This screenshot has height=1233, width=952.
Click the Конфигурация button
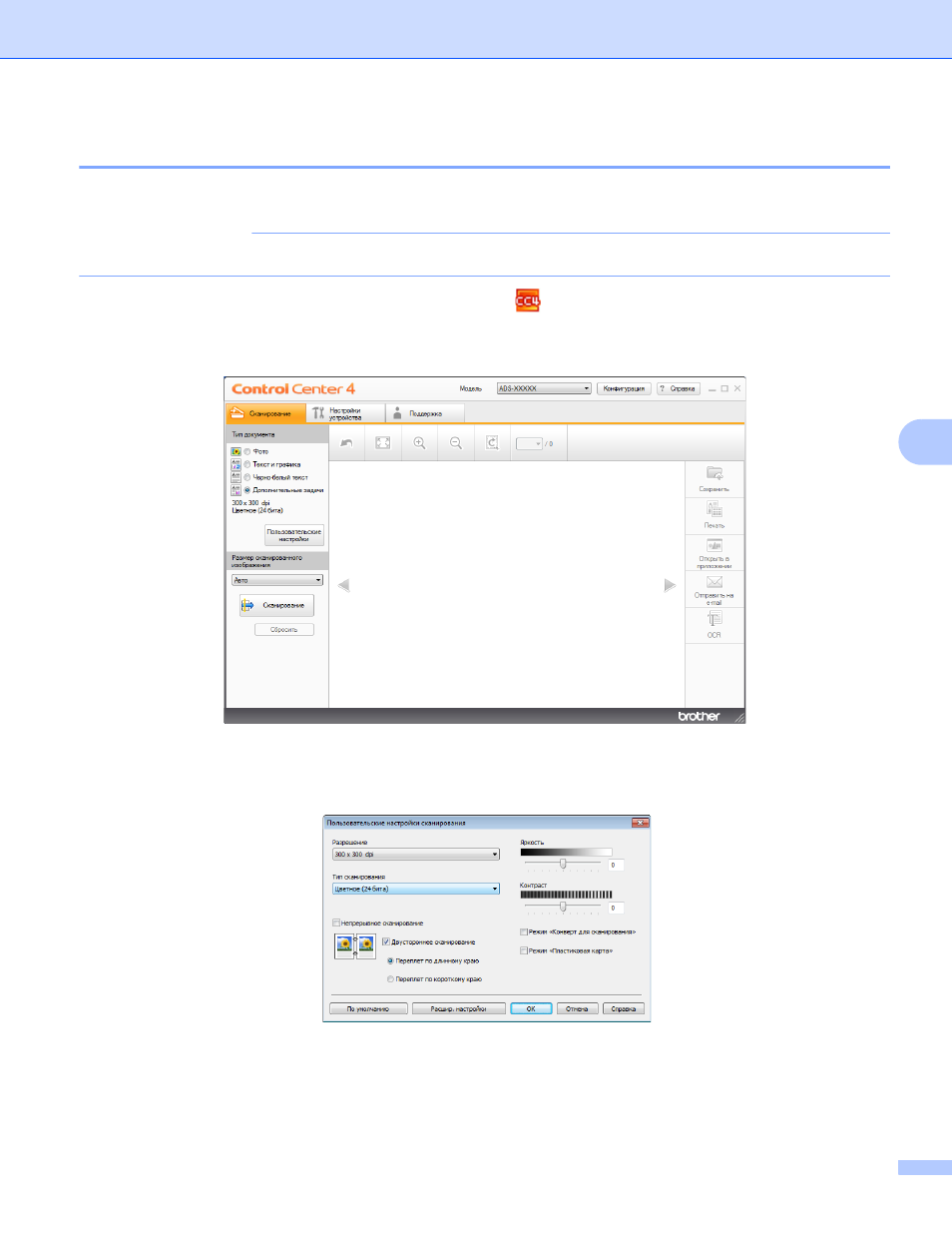click(624, 388)
